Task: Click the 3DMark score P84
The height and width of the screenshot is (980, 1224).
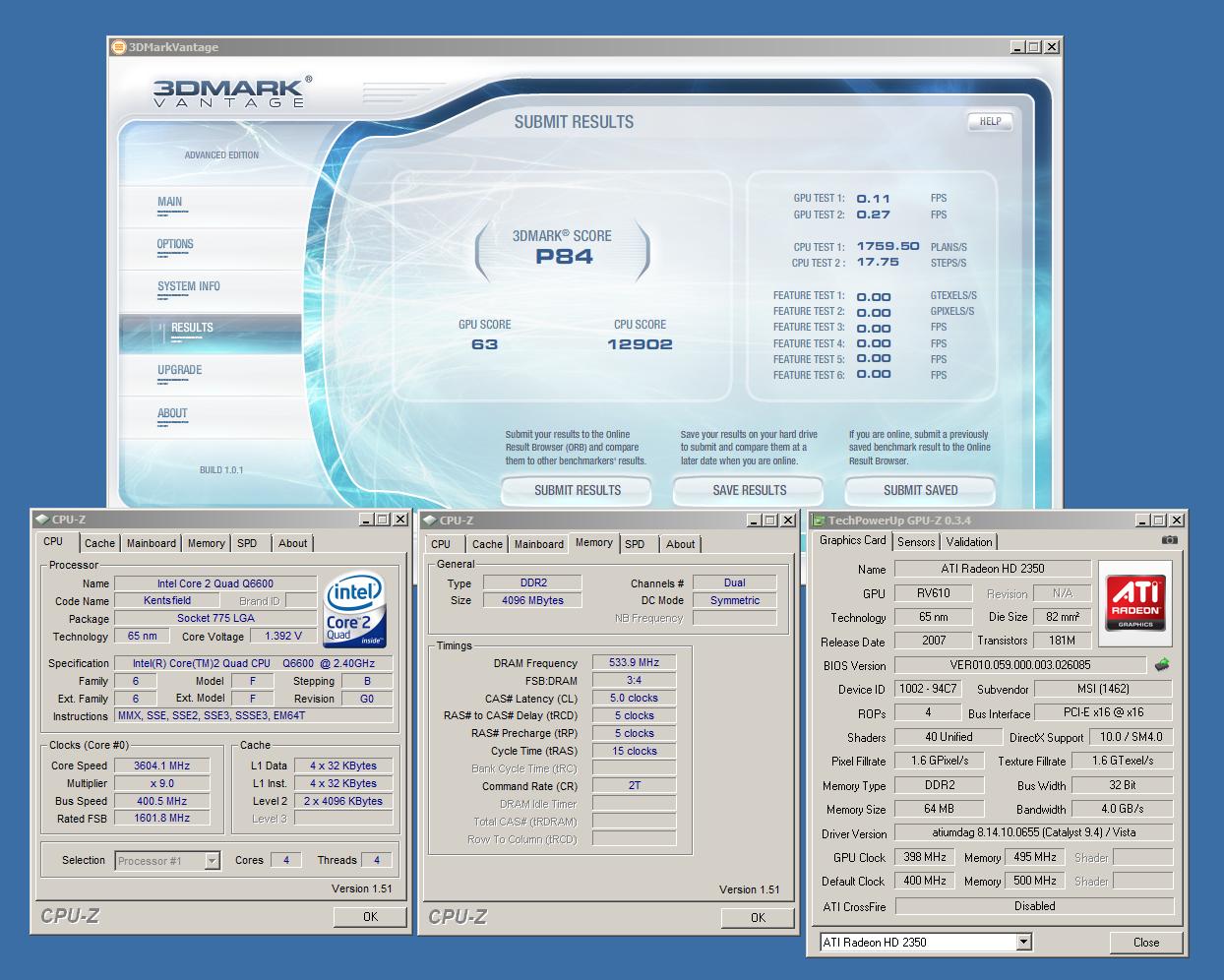Action: click(x=564, y=257)
